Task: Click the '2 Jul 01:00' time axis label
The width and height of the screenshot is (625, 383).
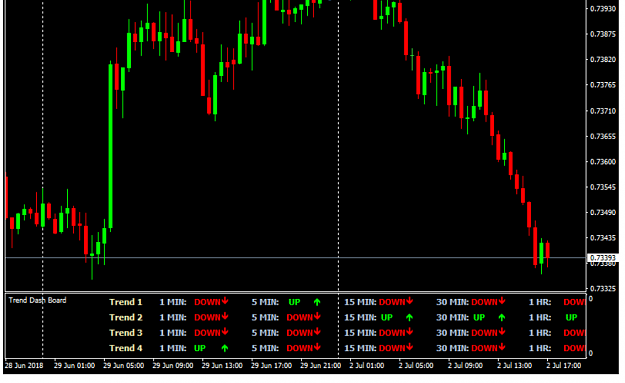Action: 367,365
